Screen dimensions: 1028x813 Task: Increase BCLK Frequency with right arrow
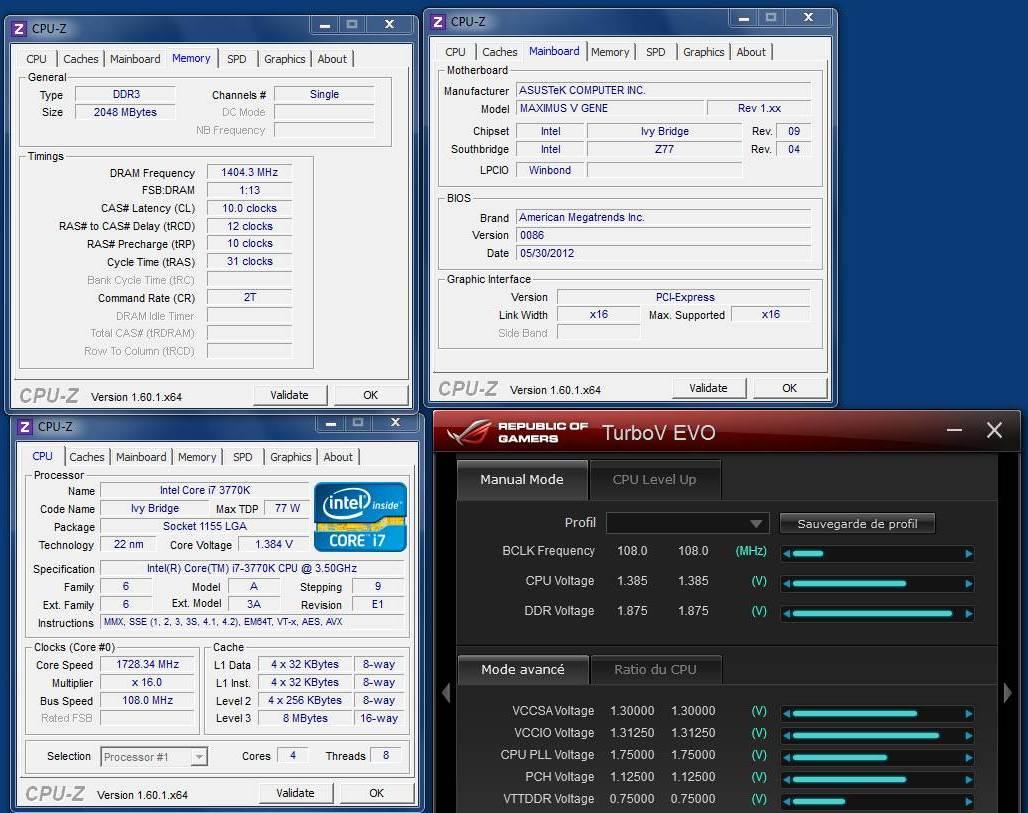point(968,554)
